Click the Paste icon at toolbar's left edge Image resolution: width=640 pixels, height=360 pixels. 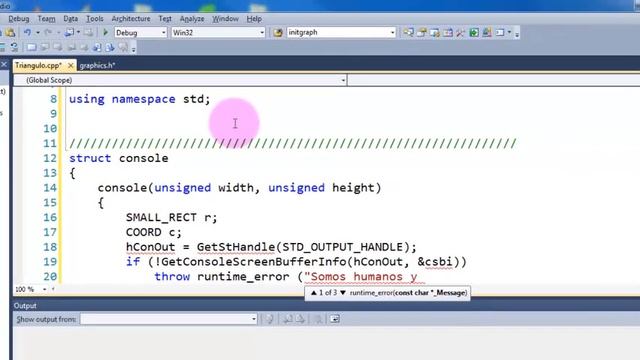(11, 32)
